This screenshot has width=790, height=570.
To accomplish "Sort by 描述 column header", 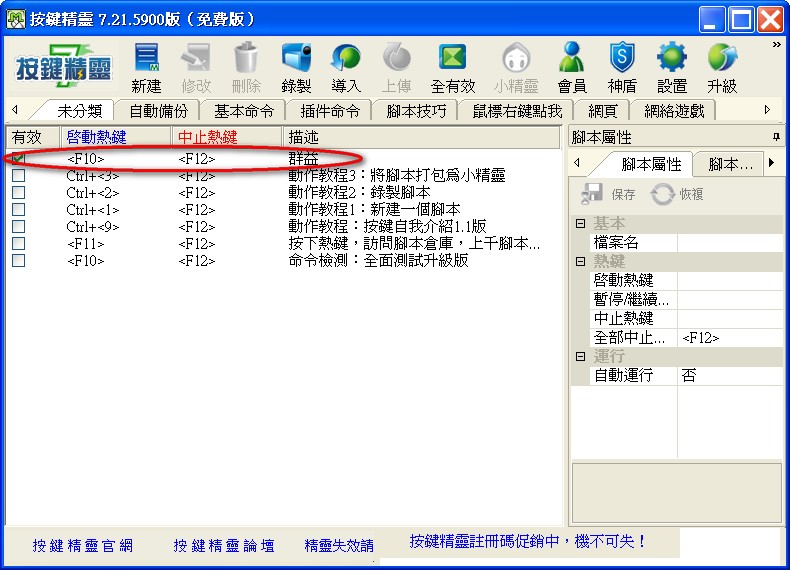I will [421, 137].
